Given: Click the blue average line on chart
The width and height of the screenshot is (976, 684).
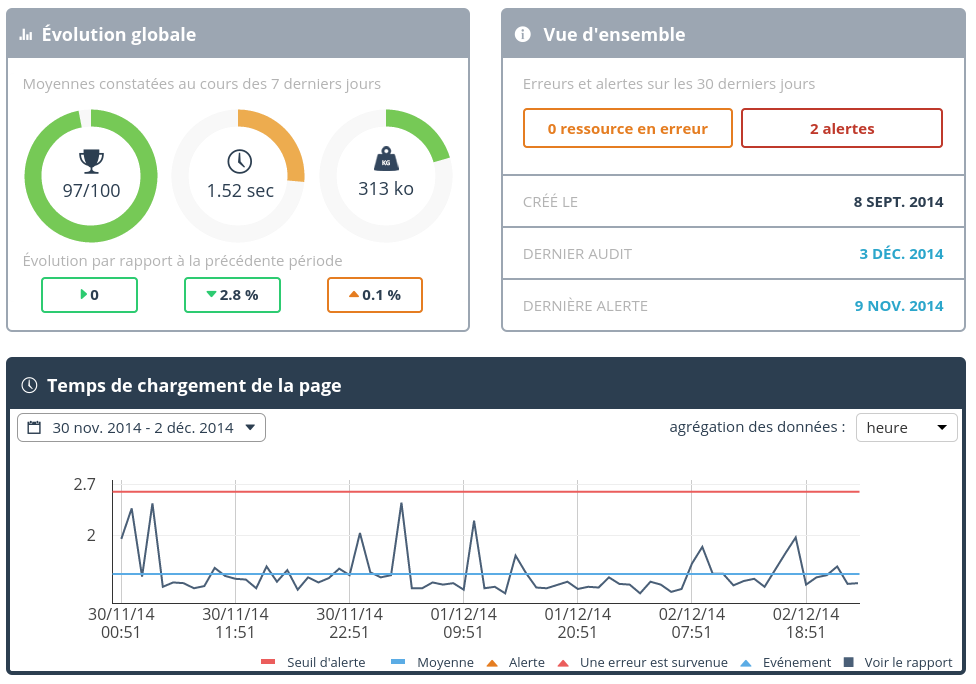Looking at the screenshot, I should [x=486, y=574].
